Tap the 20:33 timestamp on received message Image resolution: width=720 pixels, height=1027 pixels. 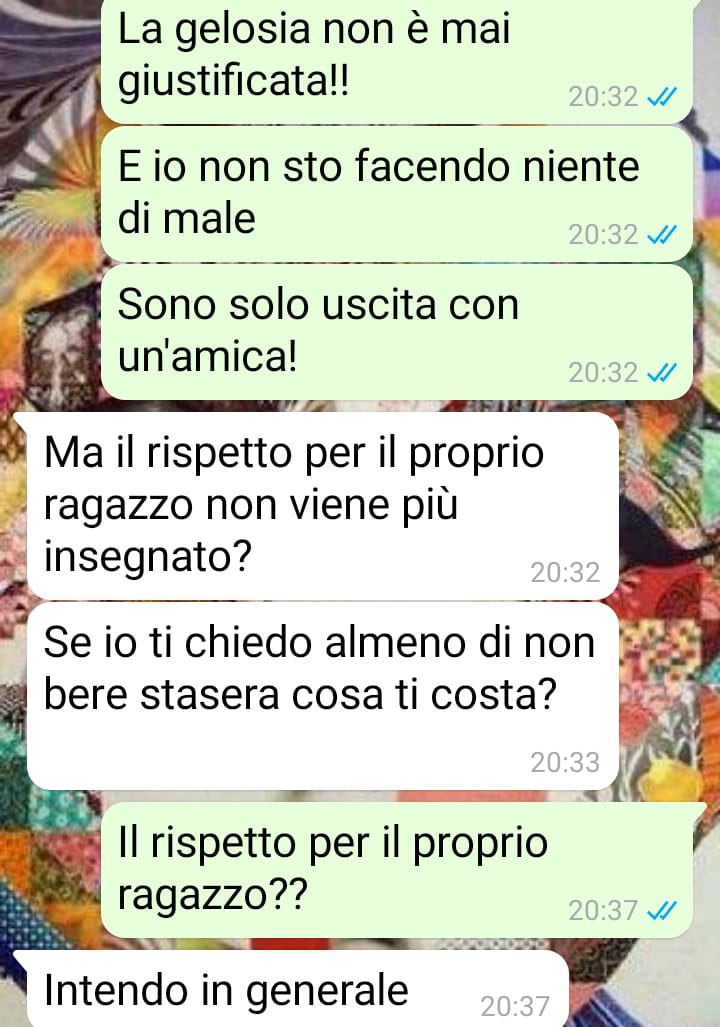pyautogui.click(x=565, y=762)
